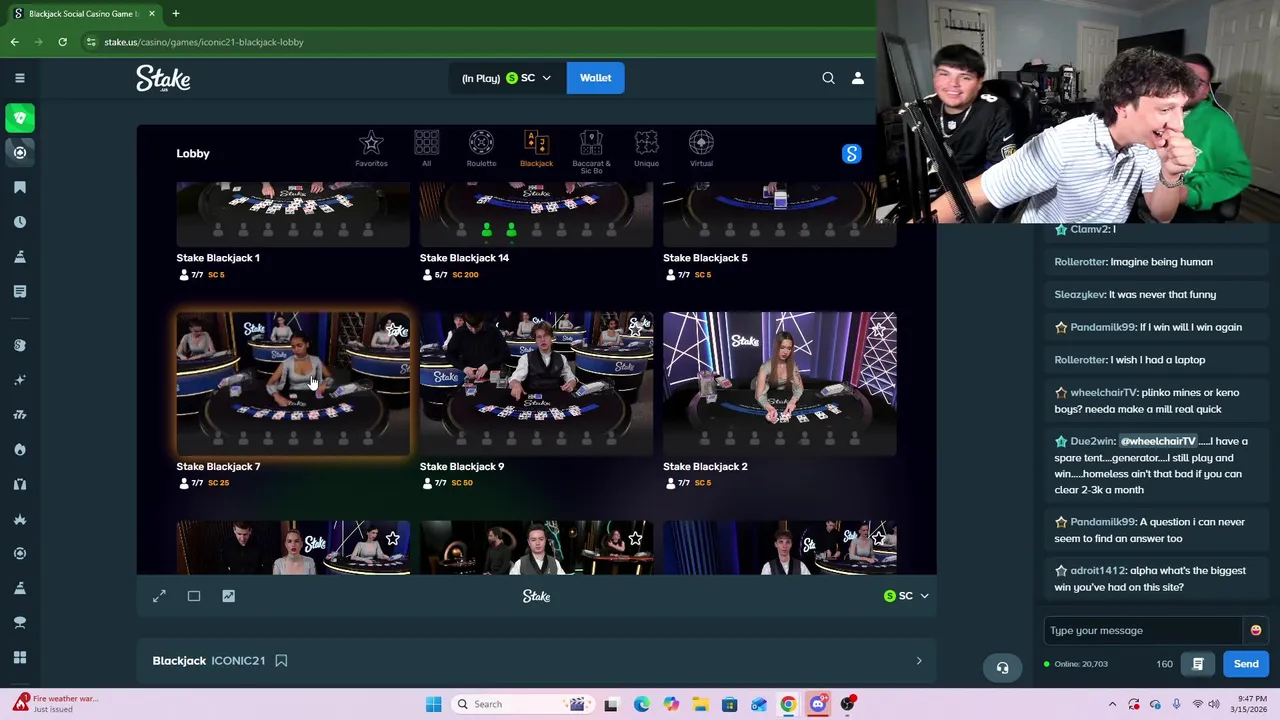Image resolution: width=1280 pixels, height=720 pixels.
Task: Select the Baccarat & Sic Bo category
Action: 591,153
